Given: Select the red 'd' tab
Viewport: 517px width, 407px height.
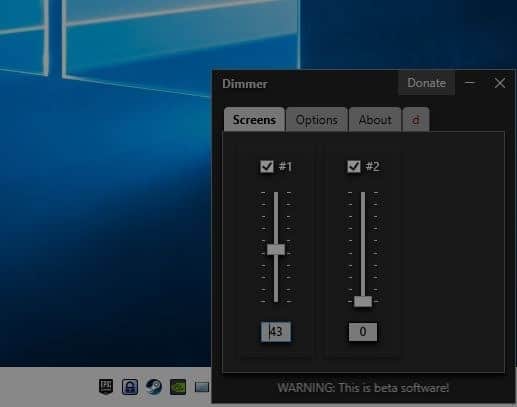Looking at the screenshot, I should coord(416,120).
